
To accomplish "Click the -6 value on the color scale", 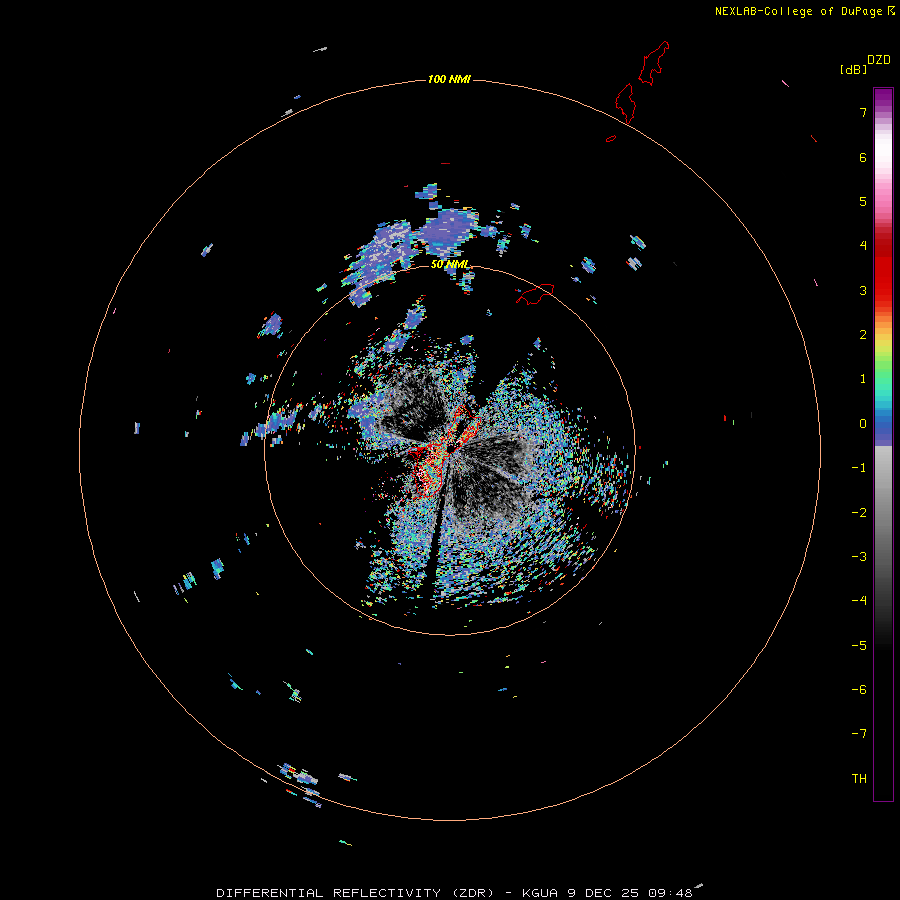I will point(859,690).
